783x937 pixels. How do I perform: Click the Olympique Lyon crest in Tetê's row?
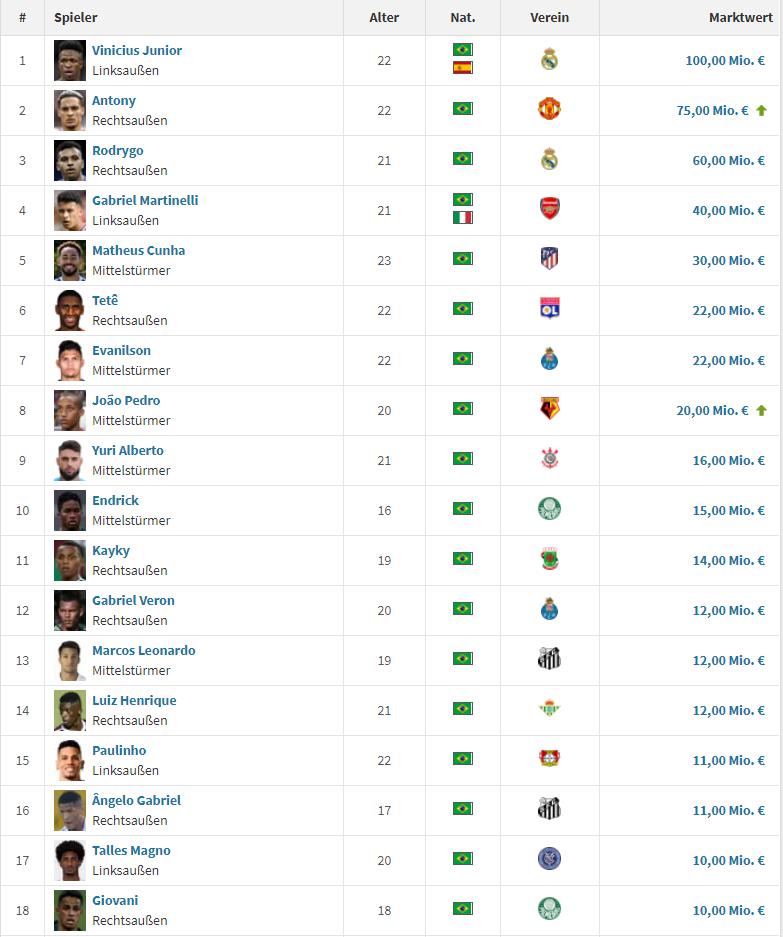[x=549, y=309]
